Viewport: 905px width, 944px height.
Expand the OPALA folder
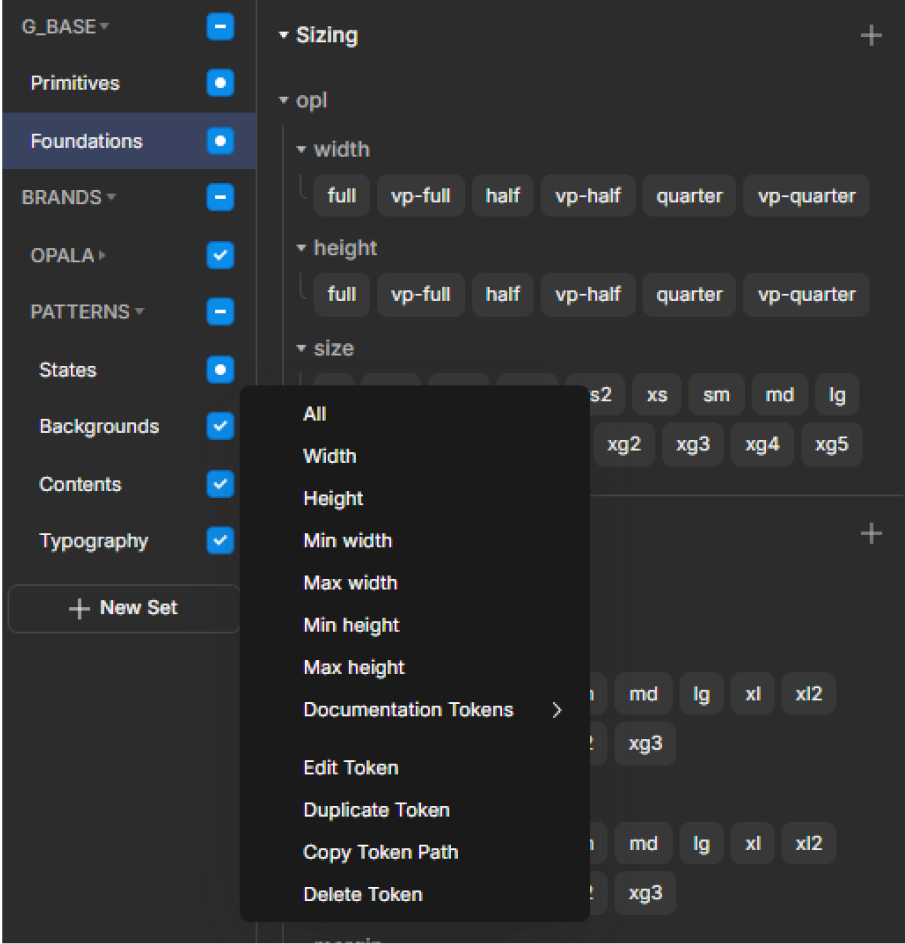pos(103,256)
